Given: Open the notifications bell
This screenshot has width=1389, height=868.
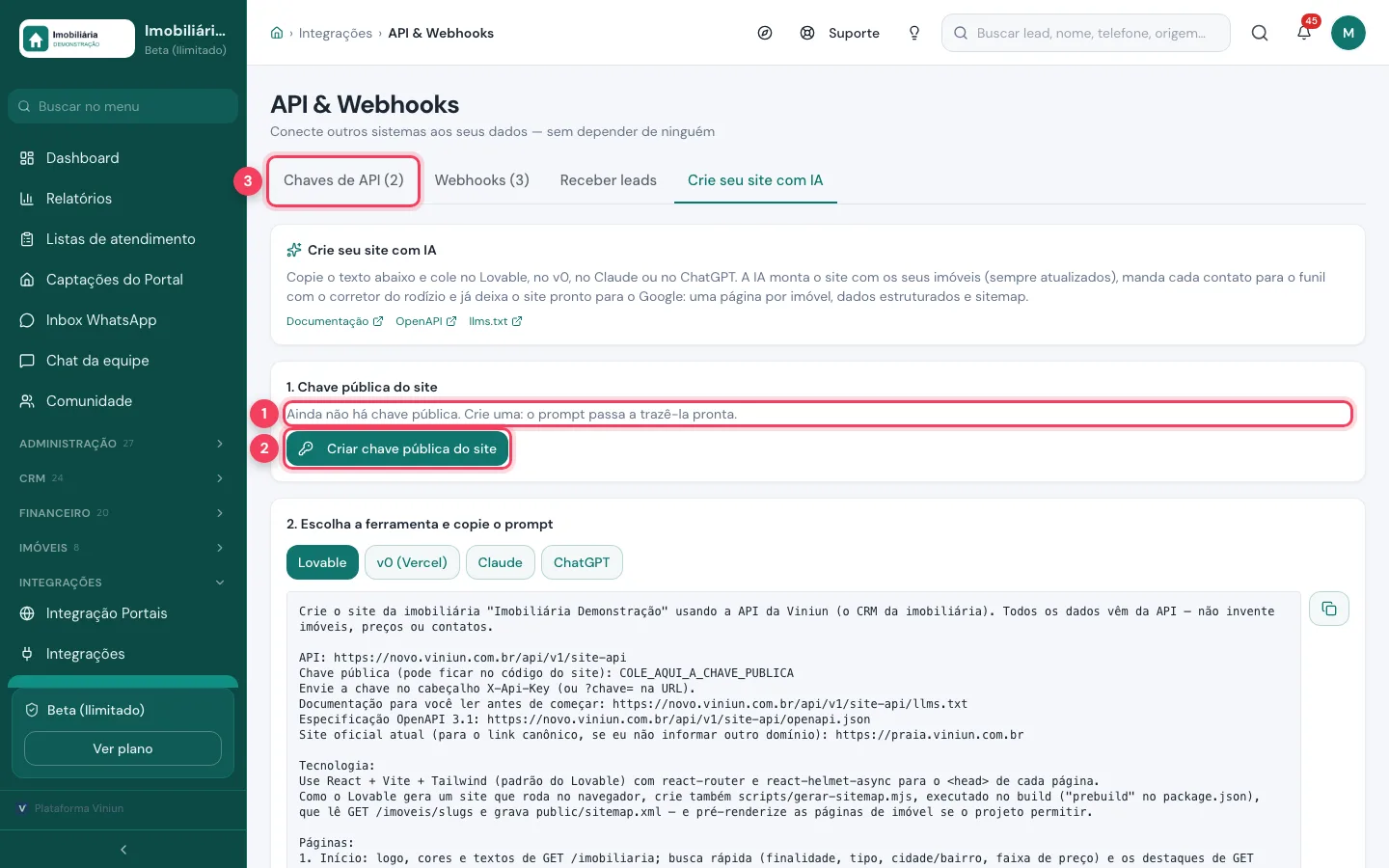Looking at the screenshot, I should (1304, 33).
